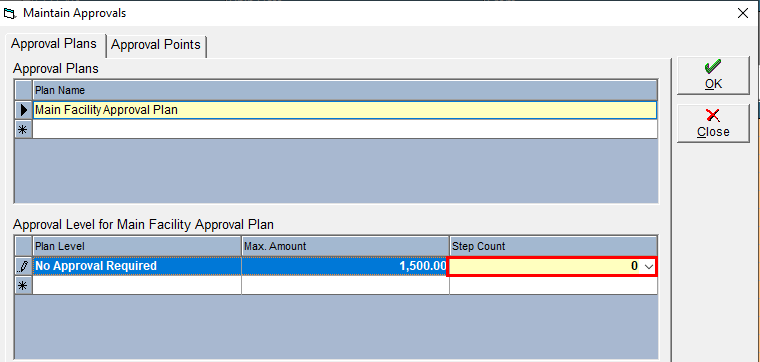Select the current-row arrow marker for Main Facility plan
The width and height of the screenshot is (760, 362).
pos(24,110)
